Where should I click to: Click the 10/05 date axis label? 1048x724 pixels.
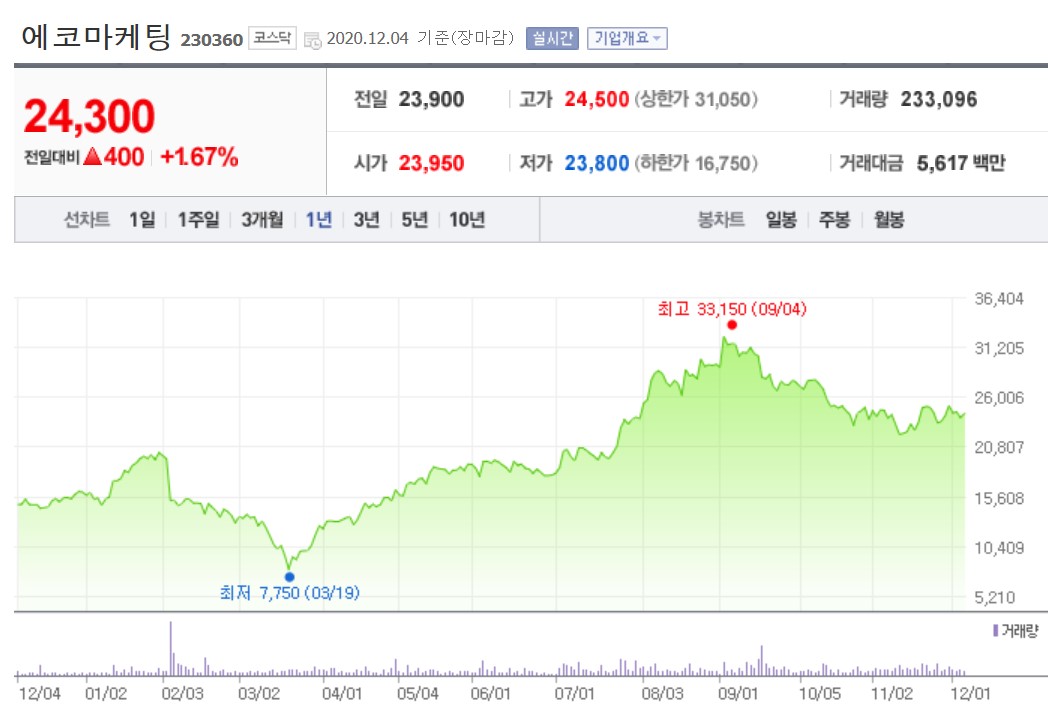(x=820, y=694)
